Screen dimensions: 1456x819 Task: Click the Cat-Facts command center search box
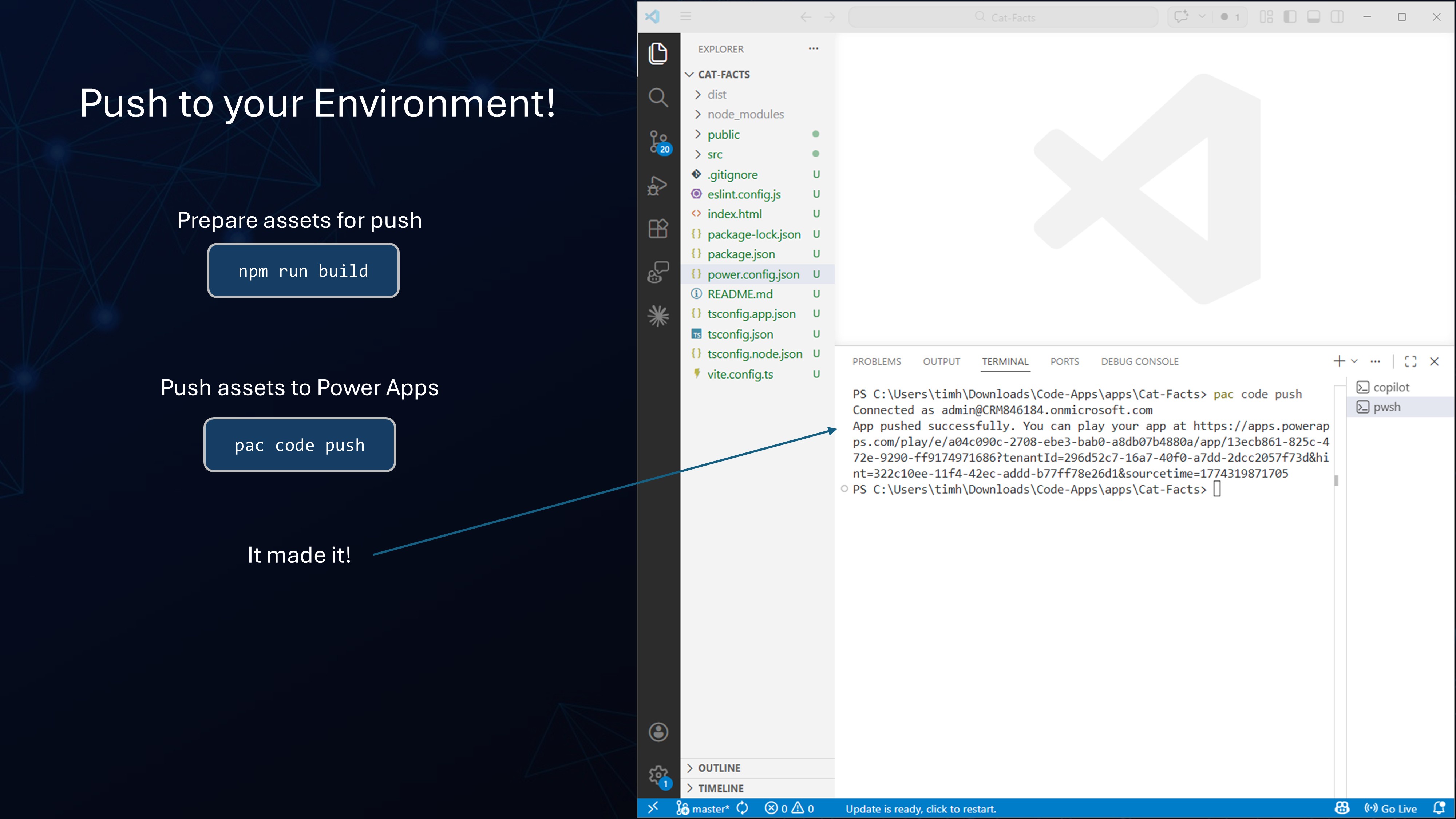1004,17
